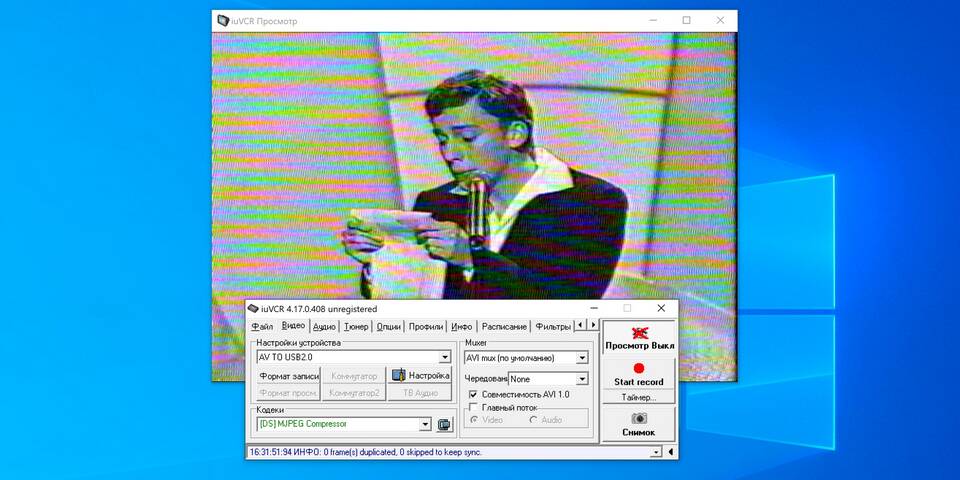Switch to the Тюнер tab
The height and width of the screenshot is (480, 960).
point(356,327)
